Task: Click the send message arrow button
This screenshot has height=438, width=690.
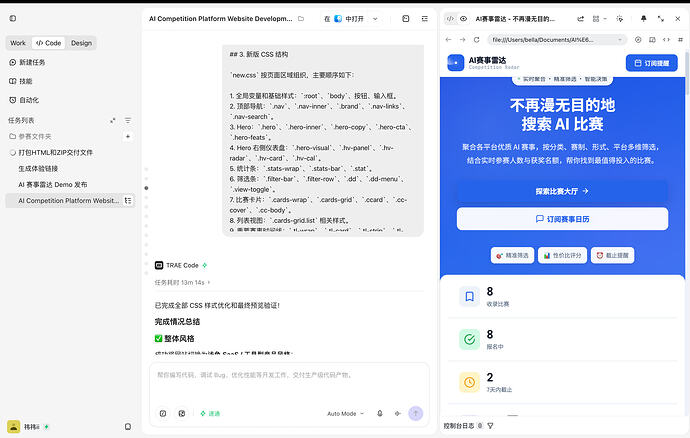Action: pyautogui.click(x=416, y=413)
